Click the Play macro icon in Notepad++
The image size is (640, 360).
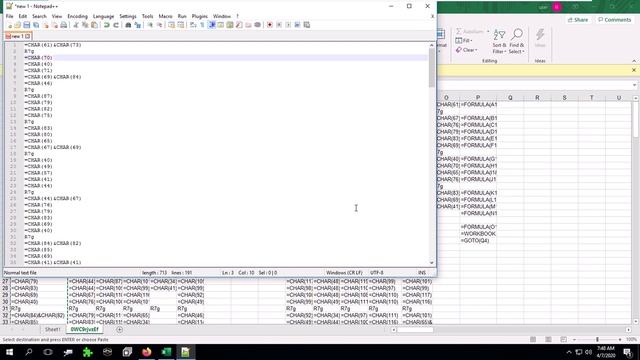288,25
